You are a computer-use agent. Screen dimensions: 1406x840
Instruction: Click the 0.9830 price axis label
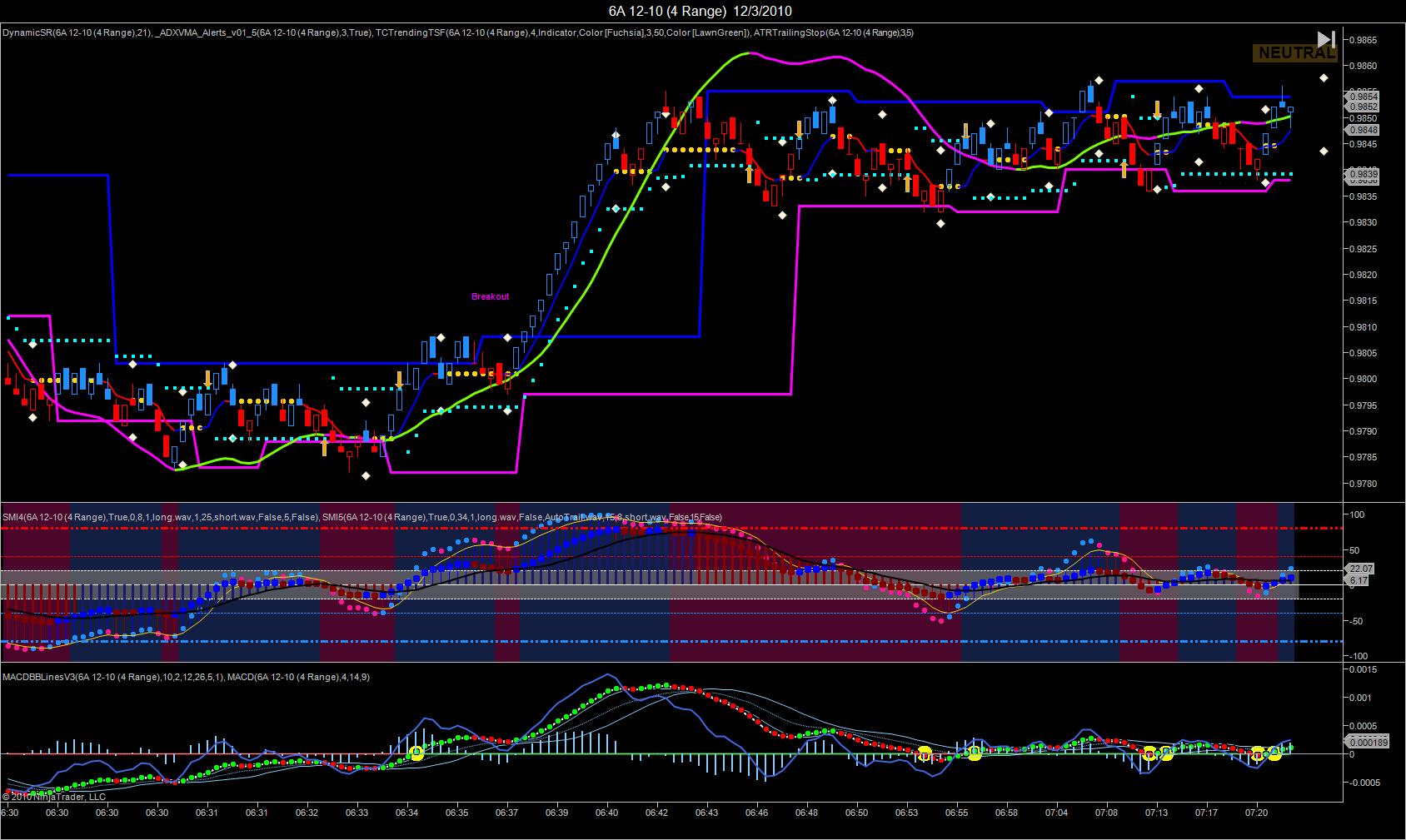(1363, 222)
